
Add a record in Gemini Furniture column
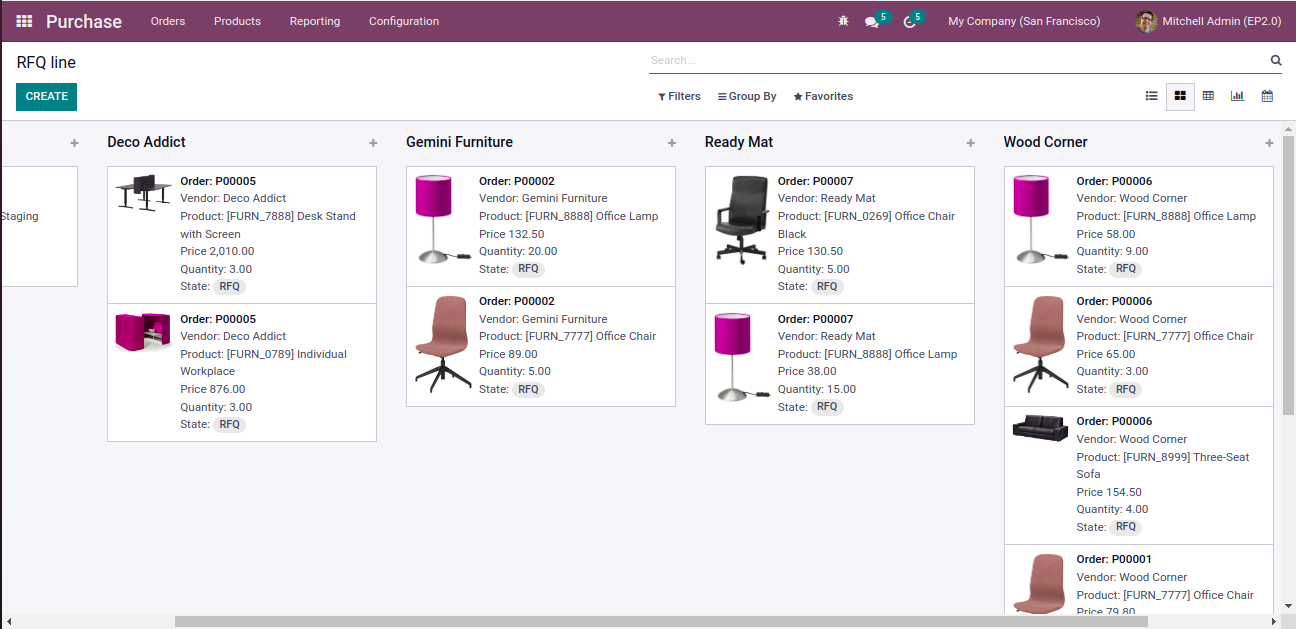pos(672,143)
